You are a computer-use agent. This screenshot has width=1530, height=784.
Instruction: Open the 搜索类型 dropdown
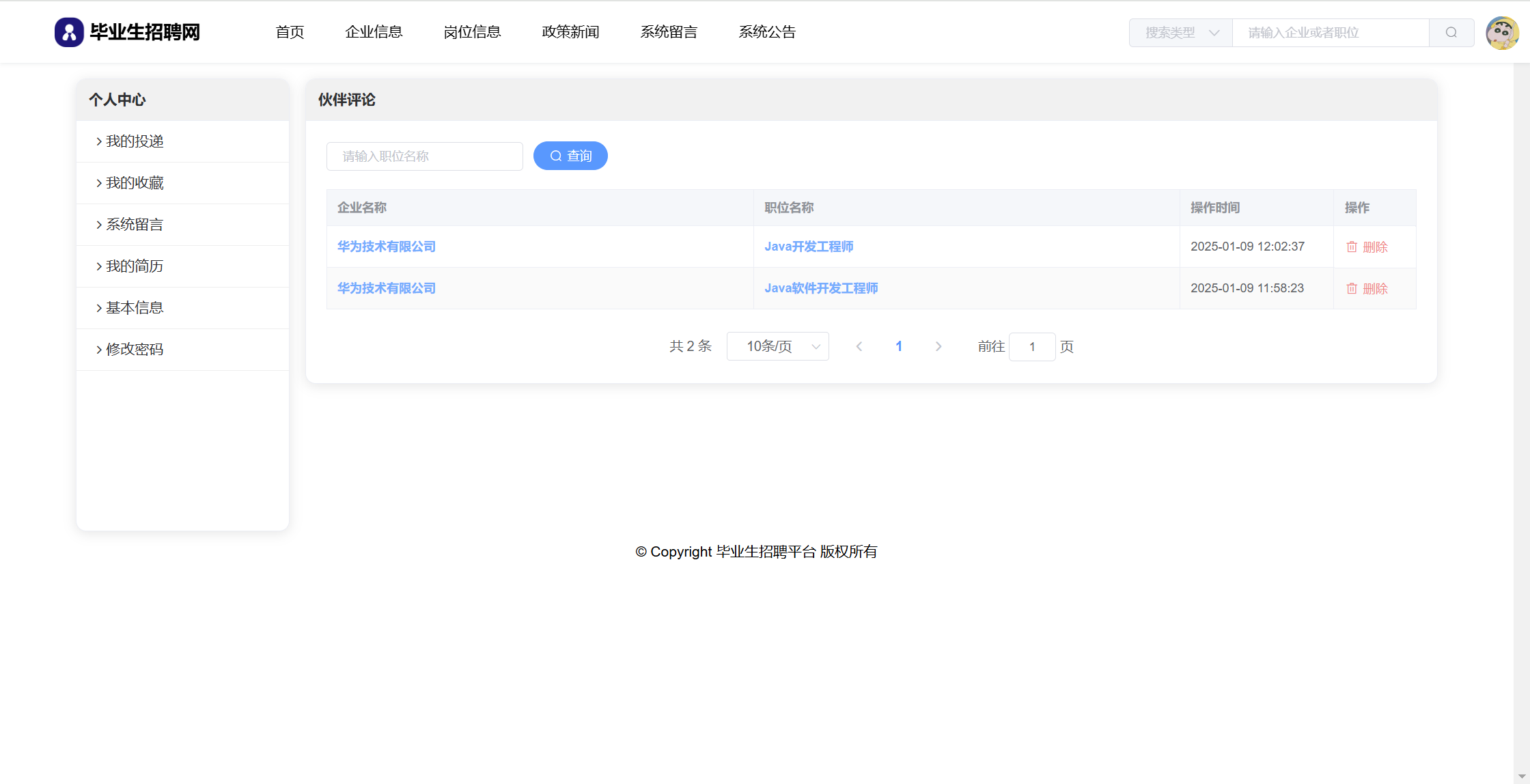click(x=1180, y=33)
